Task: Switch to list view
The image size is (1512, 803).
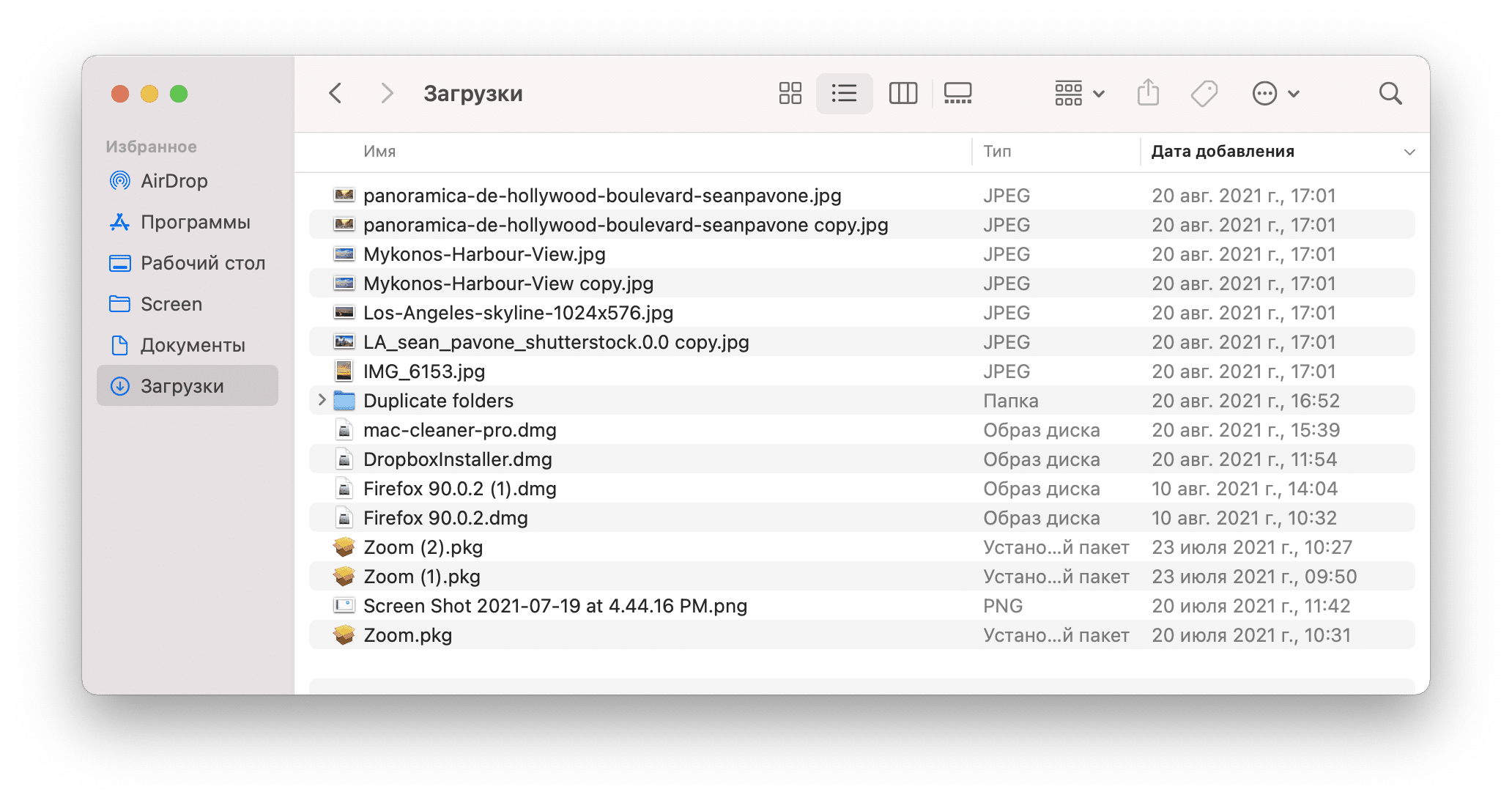Action: coord(845,92)
